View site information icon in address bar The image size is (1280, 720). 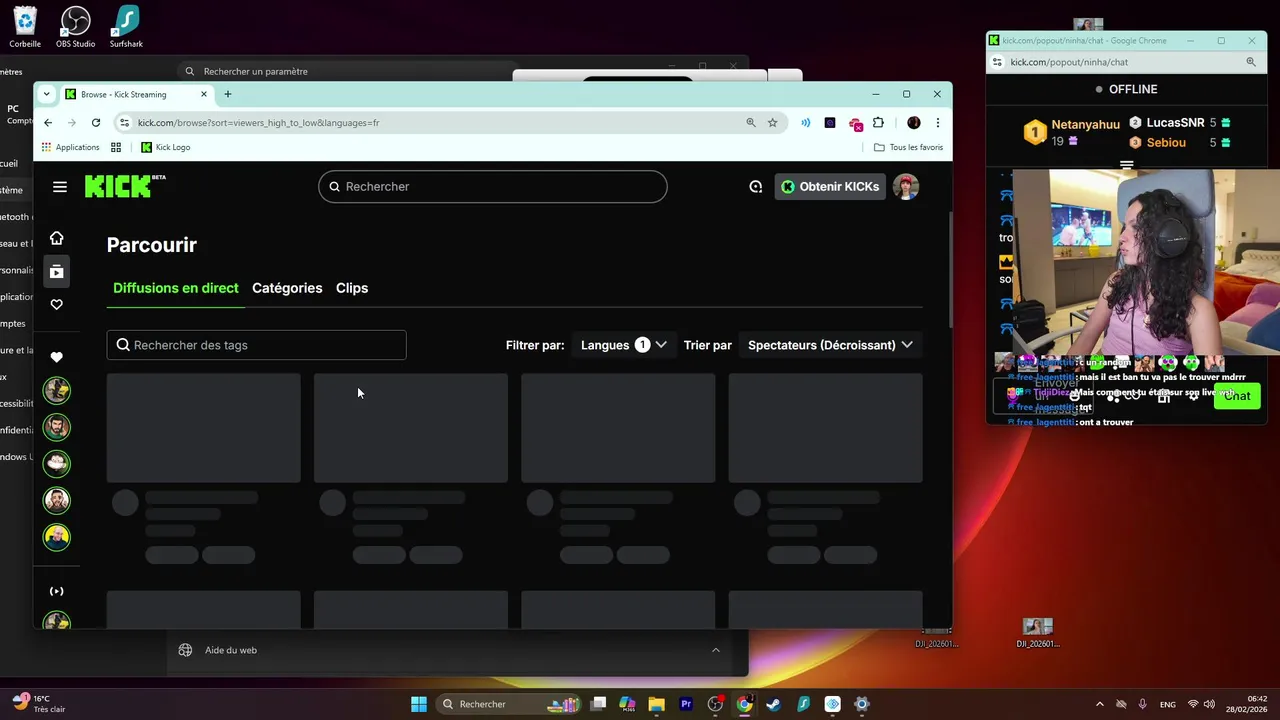click(x=124, y=123)
